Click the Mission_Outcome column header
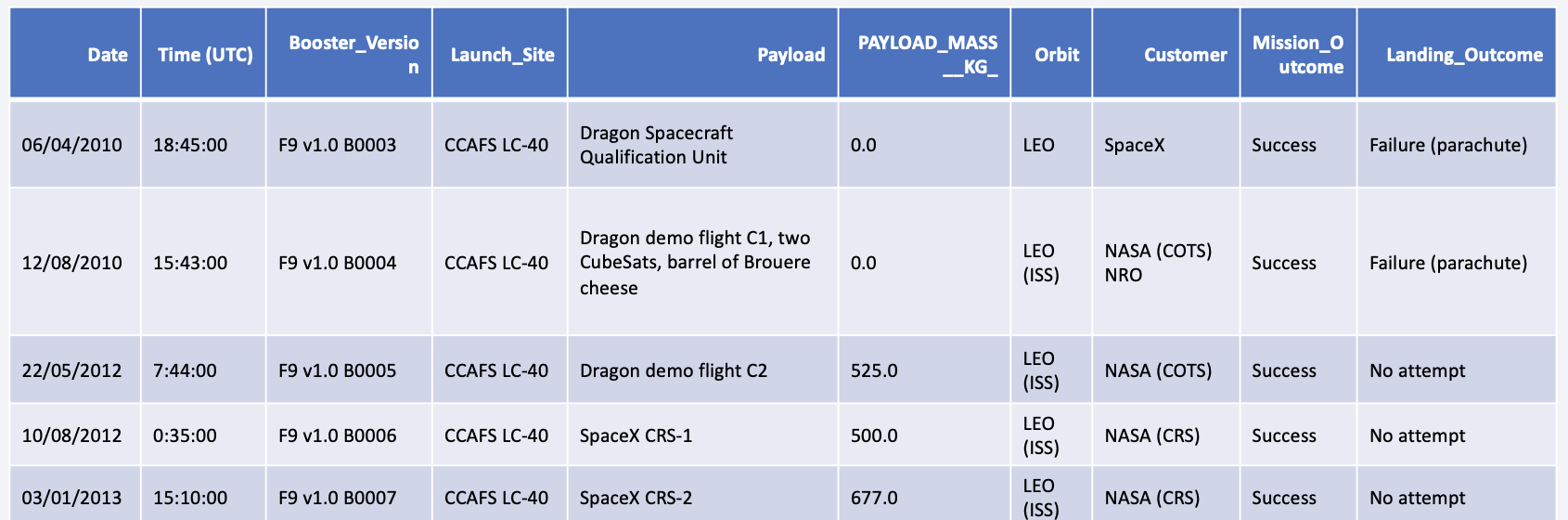Screen dimensions: 1568x520 [x=1297, y=55]
